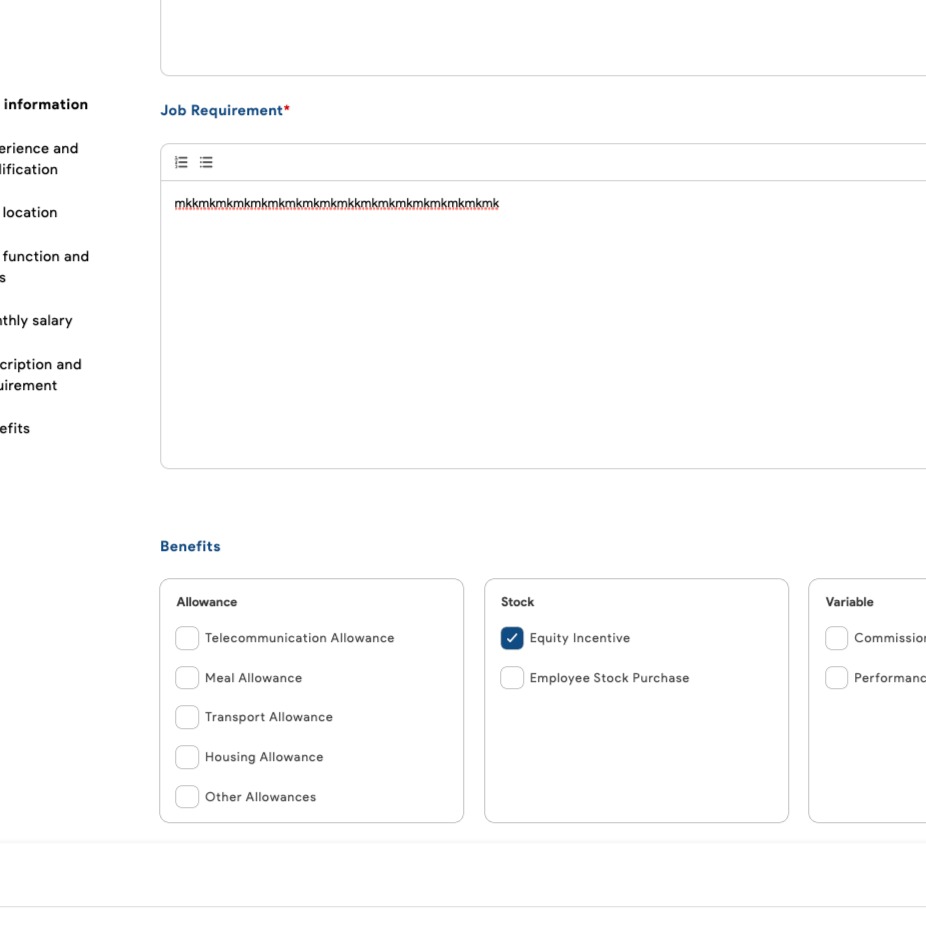Insert a bulleted list in Job Requirement

tap(206, 162)
